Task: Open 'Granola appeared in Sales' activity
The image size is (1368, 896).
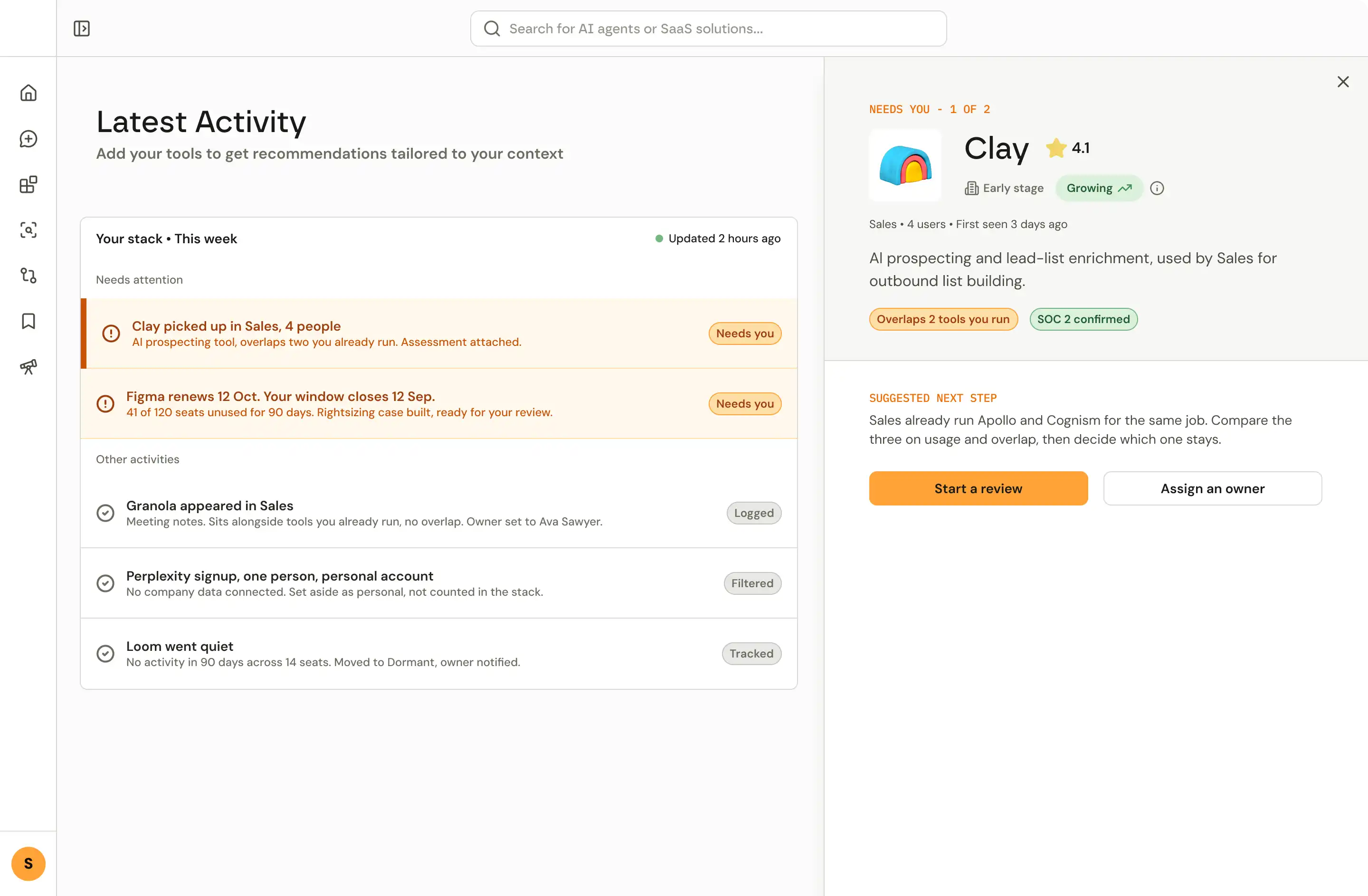Action: click(x=438, y=513)
